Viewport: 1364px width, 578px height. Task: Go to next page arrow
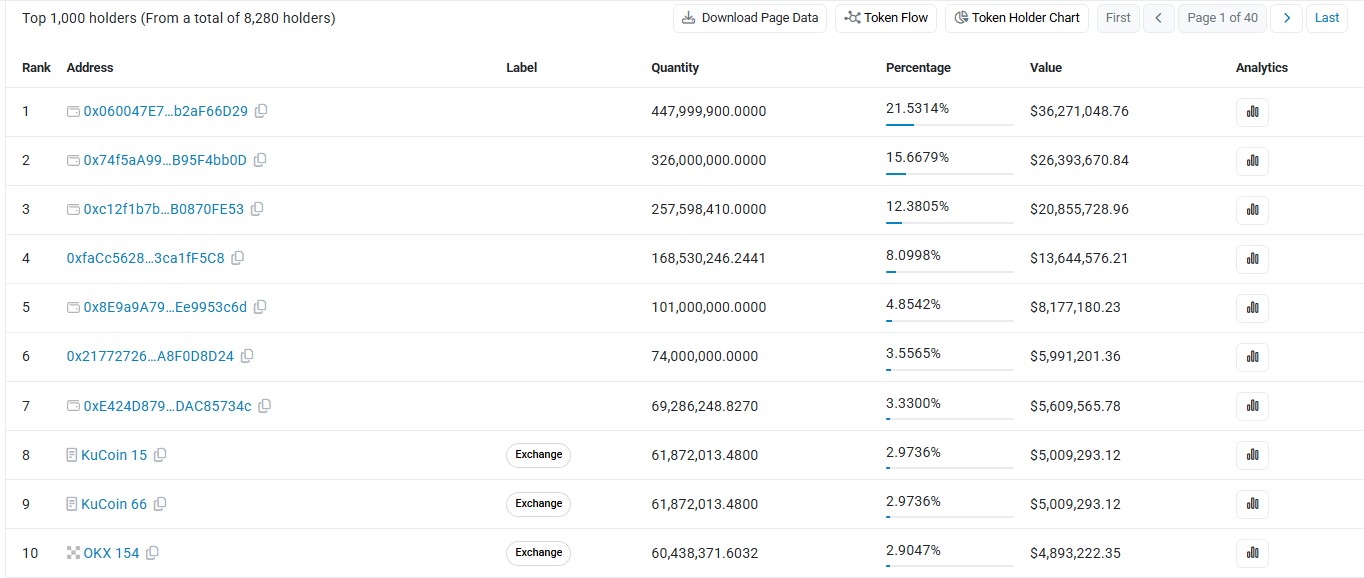tap(1287, 17)
